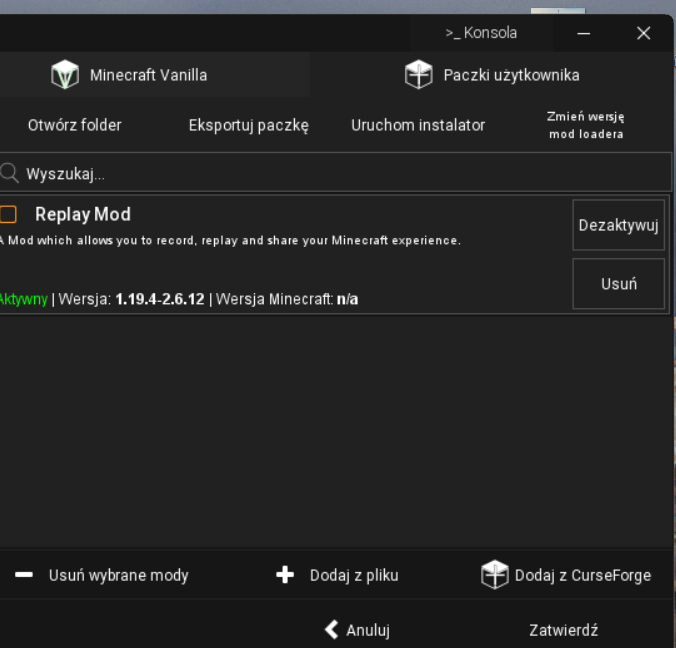Screen dimensions: 676x648
Task: Click the Anuluj back arrow icon
Action: click(332, 629)
